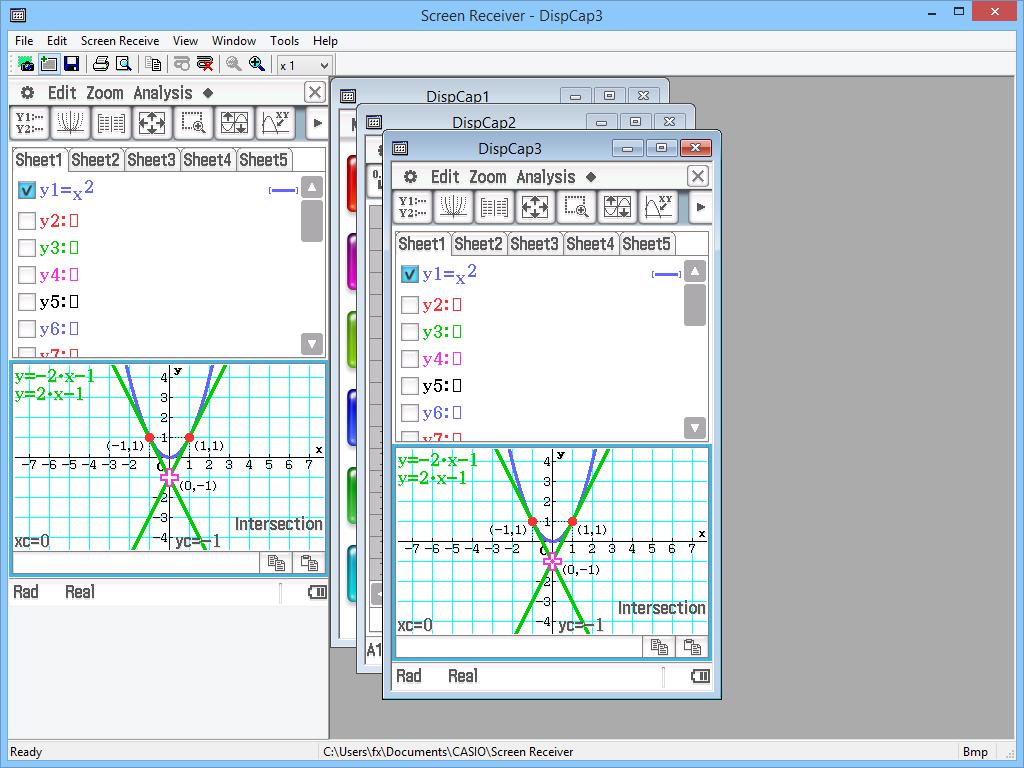1024x768 pixels.
Task: Click the function list scroll down arrow in DispCap3
Action: (695, 428)
